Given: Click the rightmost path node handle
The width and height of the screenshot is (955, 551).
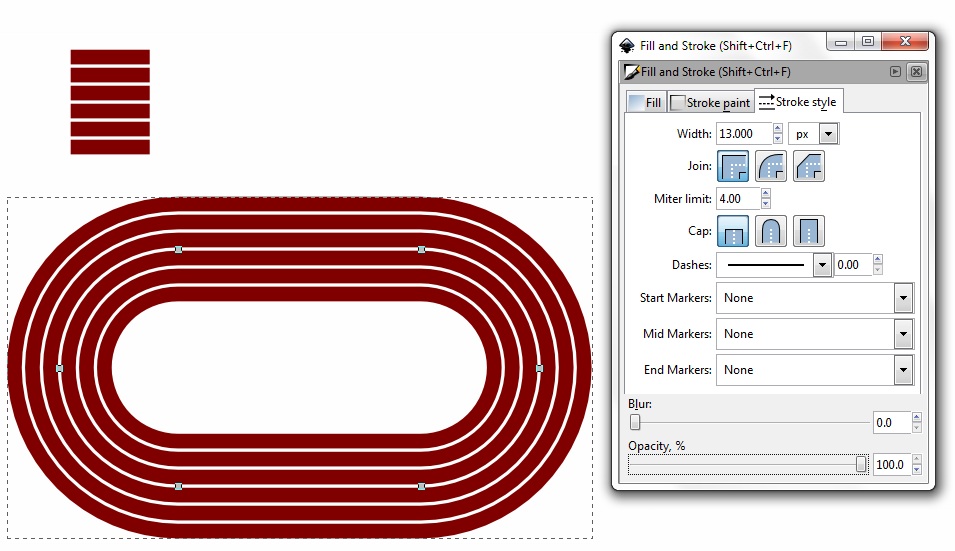Looking at the screenshot, I should point(539,368).
